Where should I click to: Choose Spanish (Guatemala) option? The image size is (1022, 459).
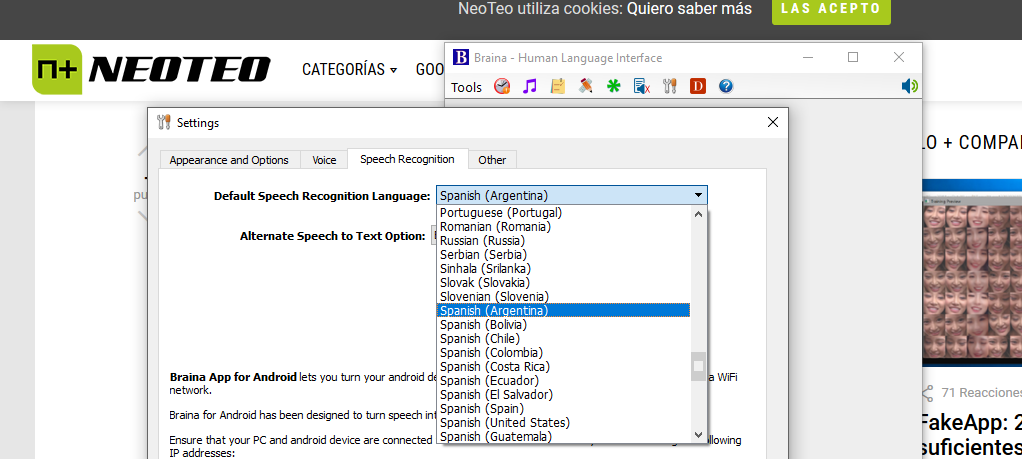point(563,436)
